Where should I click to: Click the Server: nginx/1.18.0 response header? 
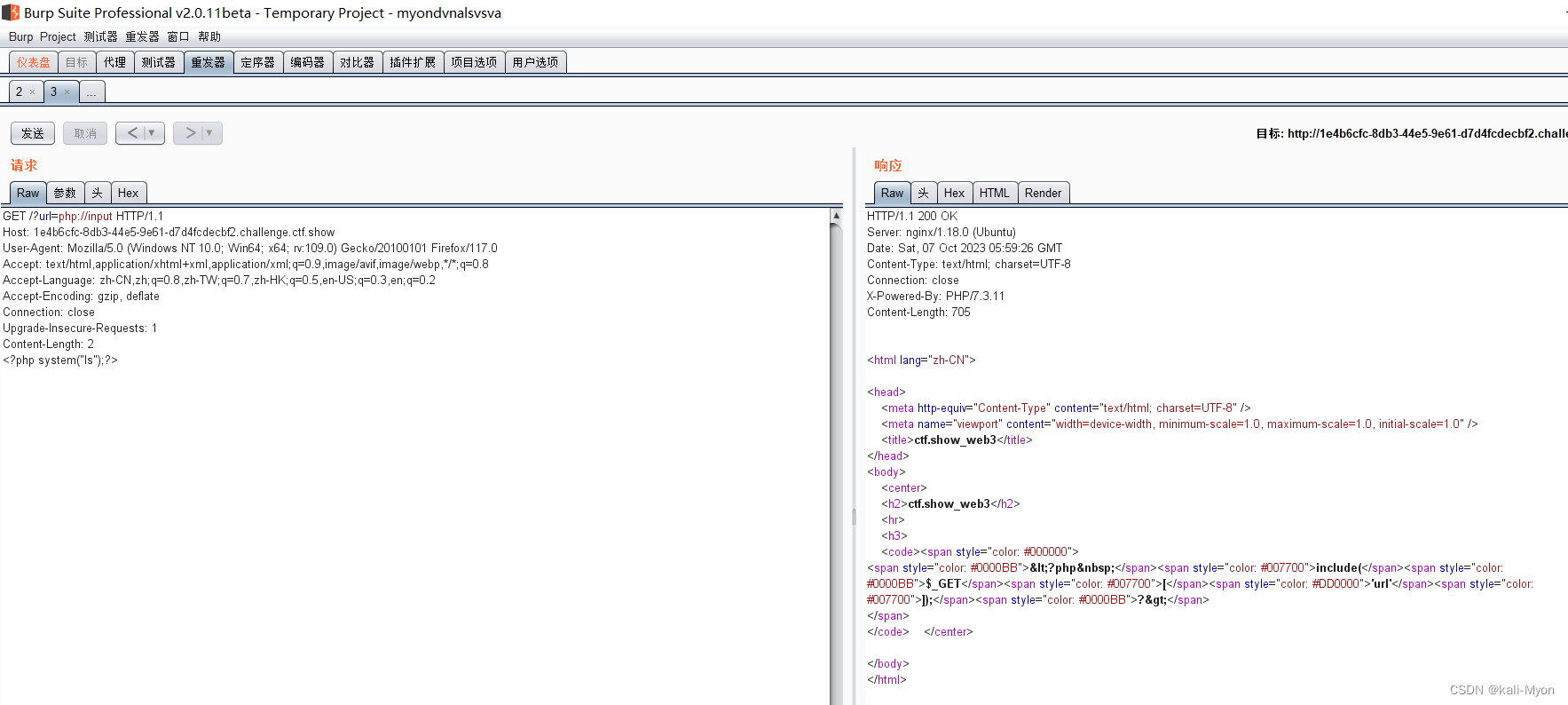[942, 232]
